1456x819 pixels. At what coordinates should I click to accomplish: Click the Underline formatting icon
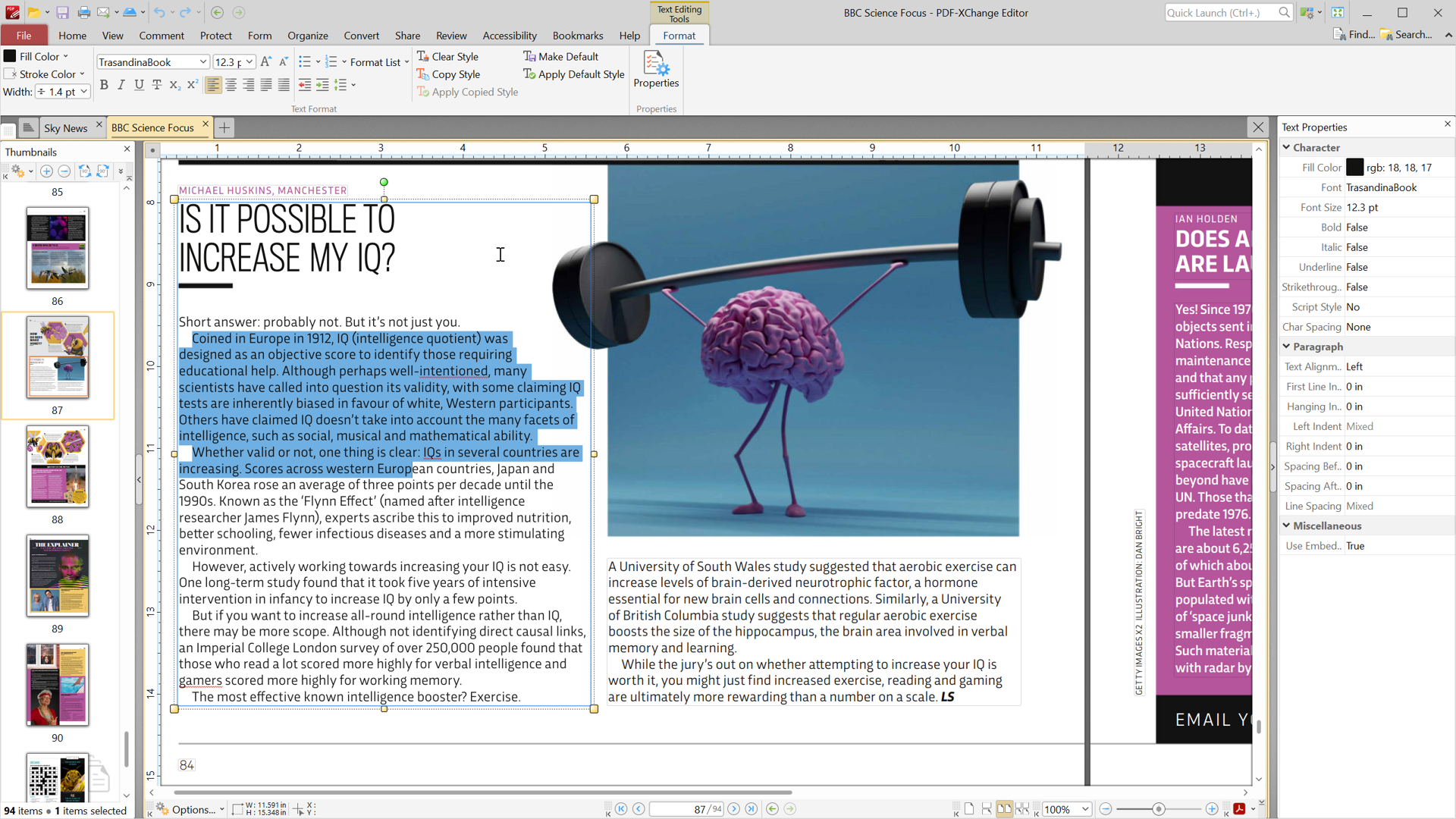[x=139, y=85]
